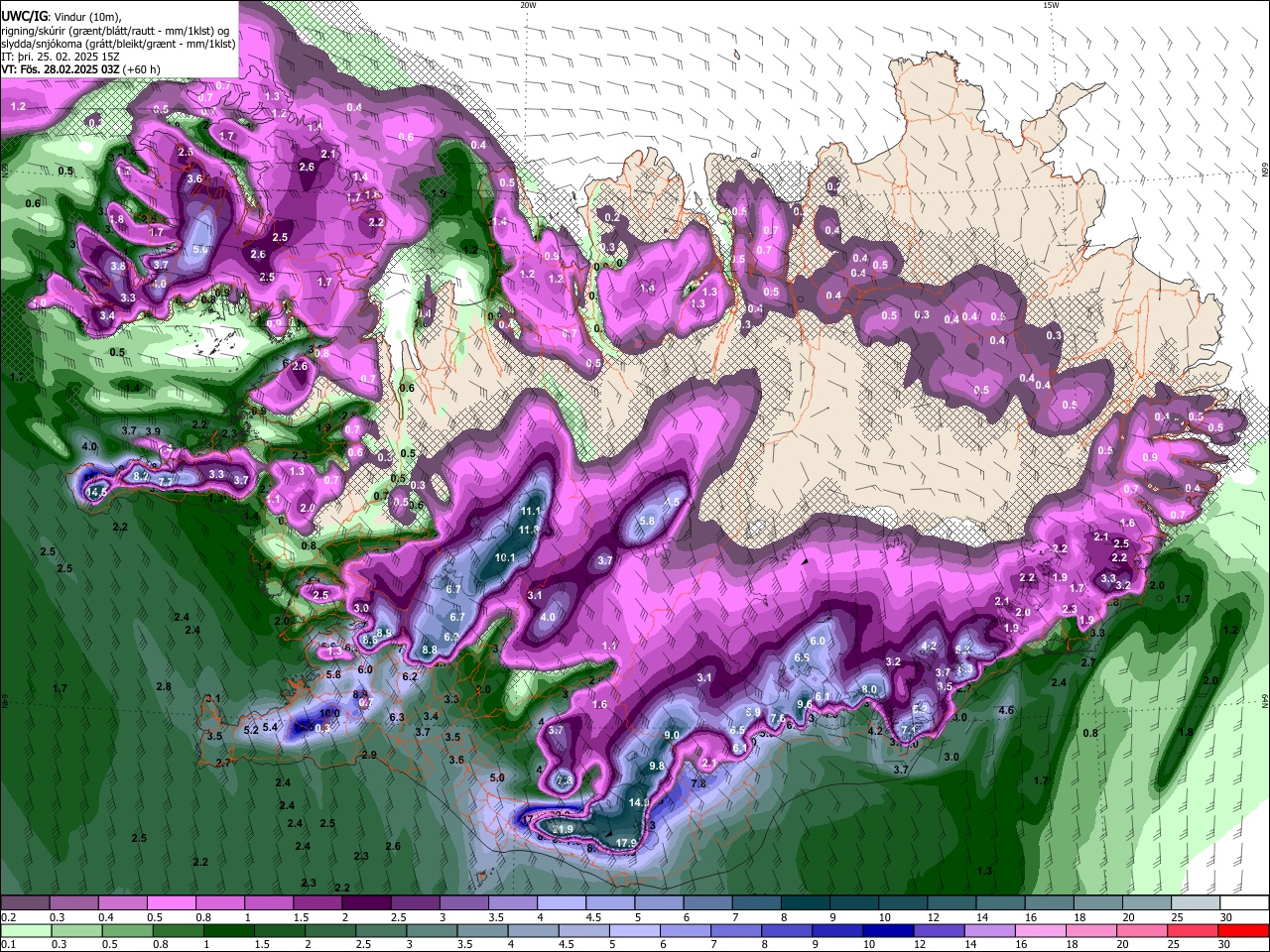Click the bright pink 0.5 swatch in snow legend
The width and height of the screenshot is (1270, 952).
171,903
